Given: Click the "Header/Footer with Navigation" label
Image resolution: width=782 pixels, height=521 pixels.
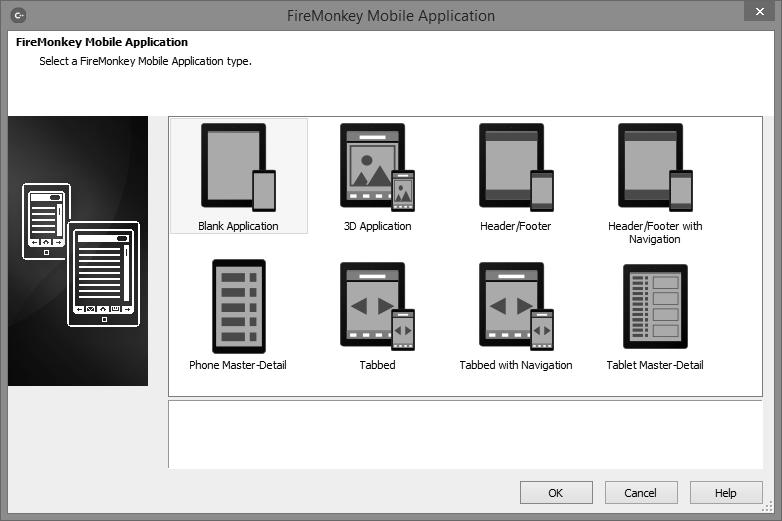Looking at the screenshot, I should click(x=655, y=232).
